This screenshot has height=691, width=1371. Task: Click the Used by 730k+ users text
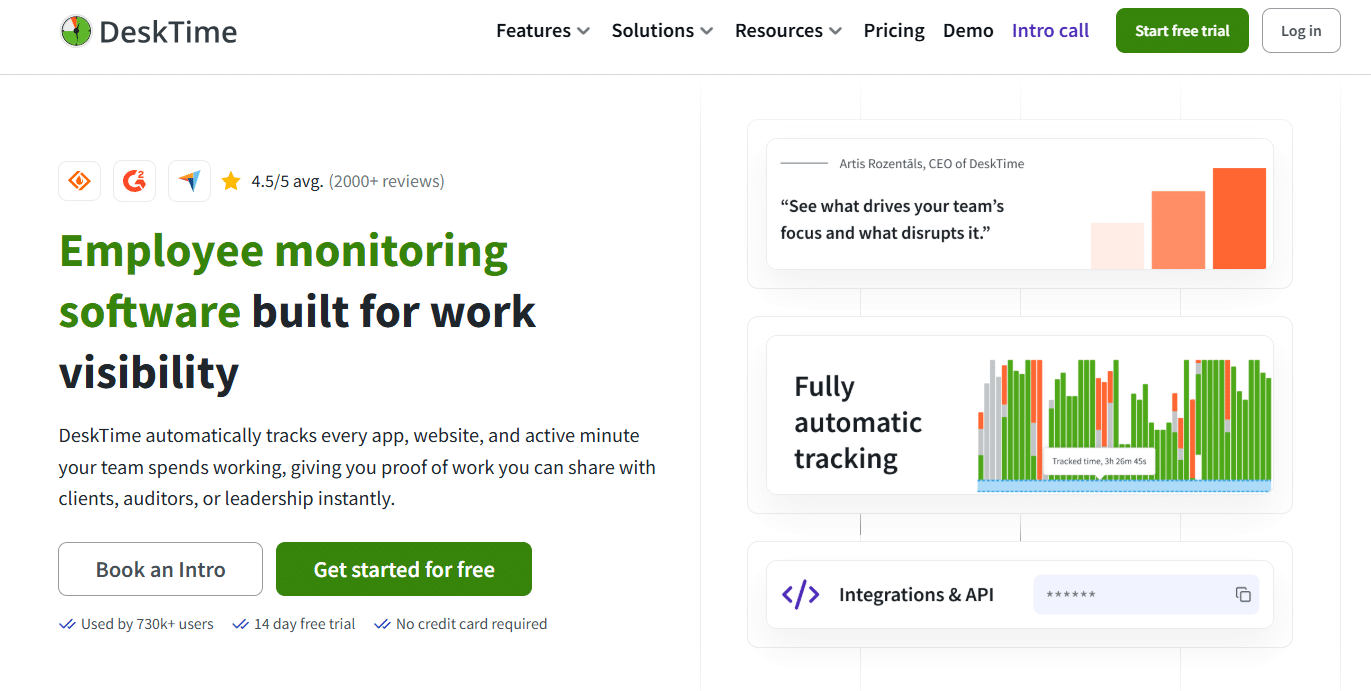147,624
